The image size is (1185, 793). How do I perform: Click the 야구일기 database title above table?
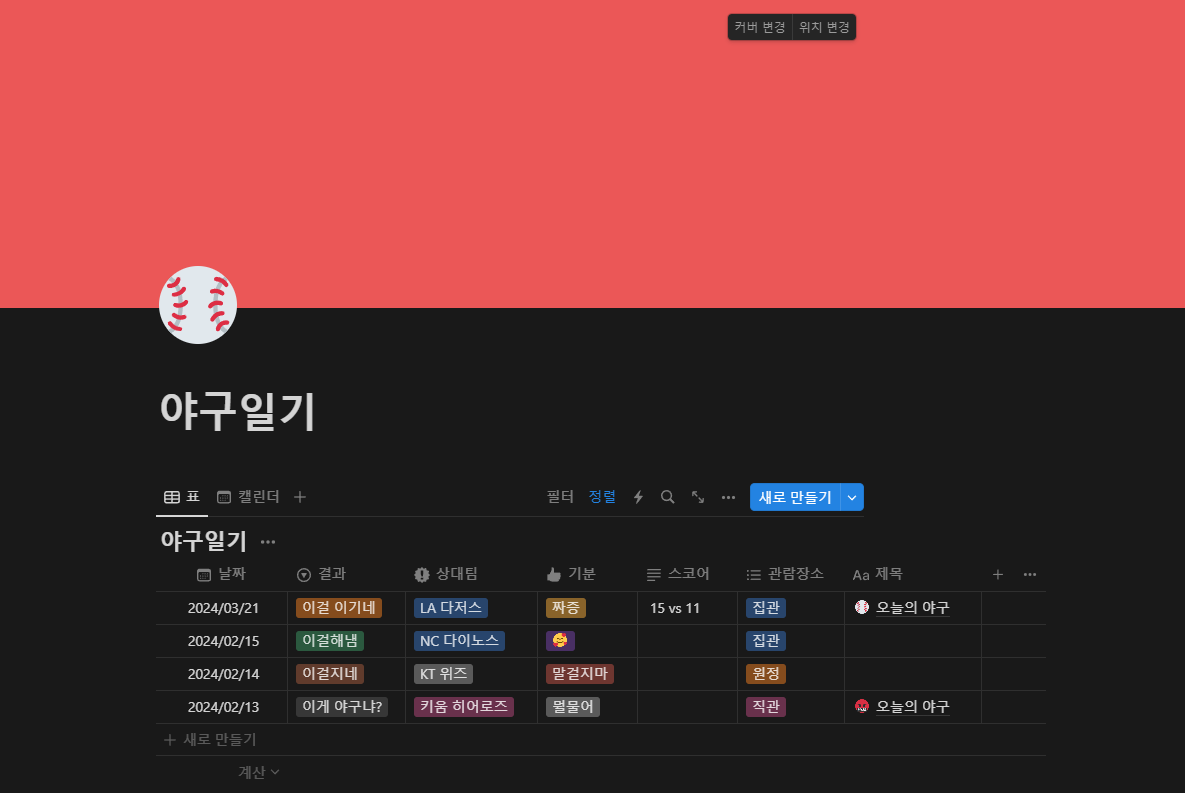click(204, 541)
